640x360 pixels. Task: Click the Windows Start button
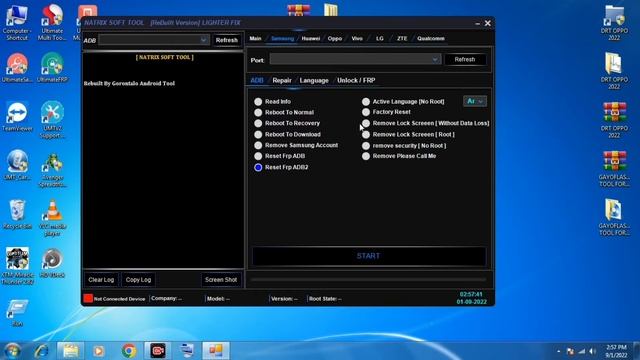click(12, 351)
